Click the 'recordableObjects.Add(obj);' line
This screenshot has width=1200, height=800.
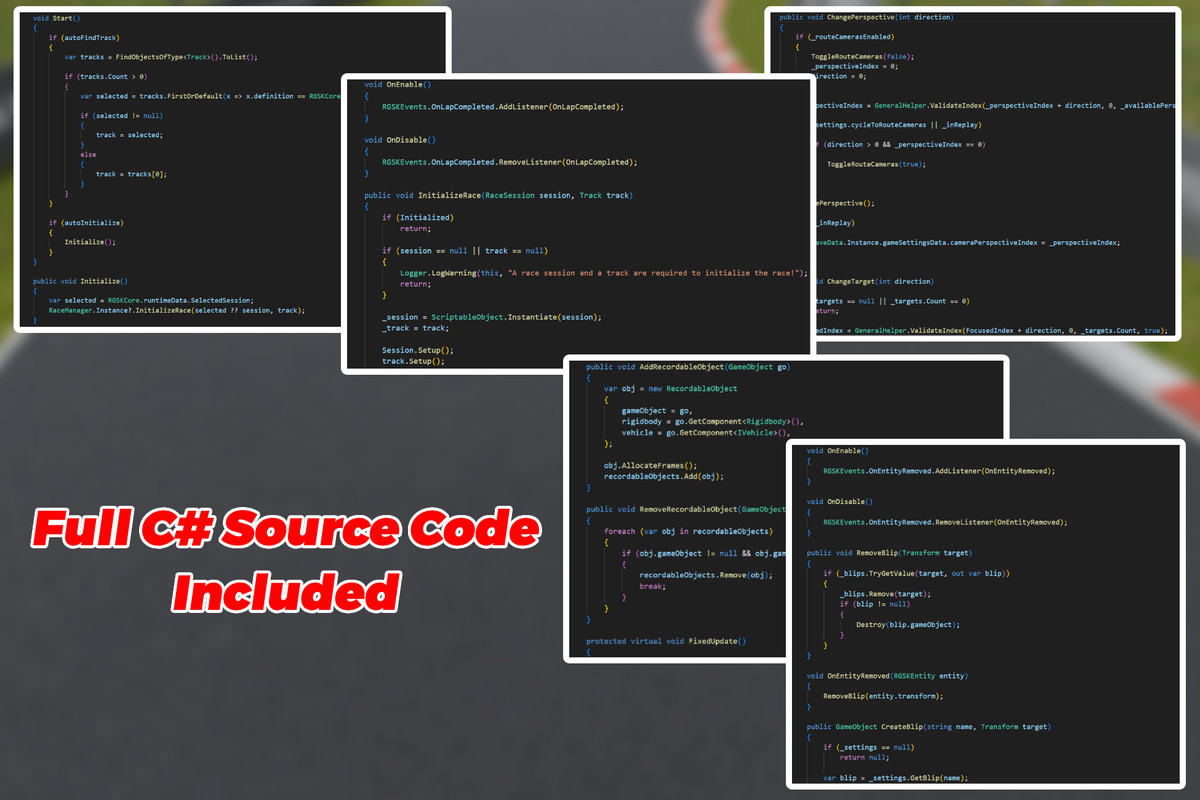pyautogui.click(x=664, y=476)
